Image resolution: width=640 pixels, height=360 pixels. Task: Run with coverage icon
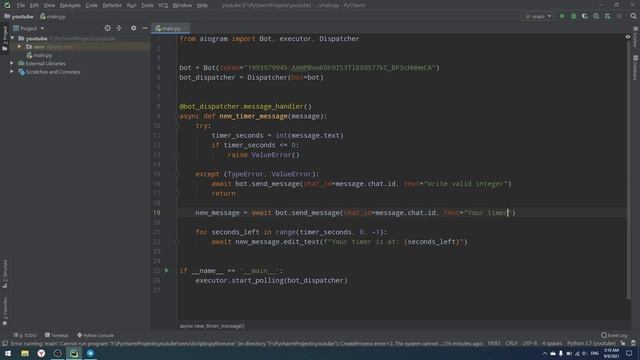(585, 16)
